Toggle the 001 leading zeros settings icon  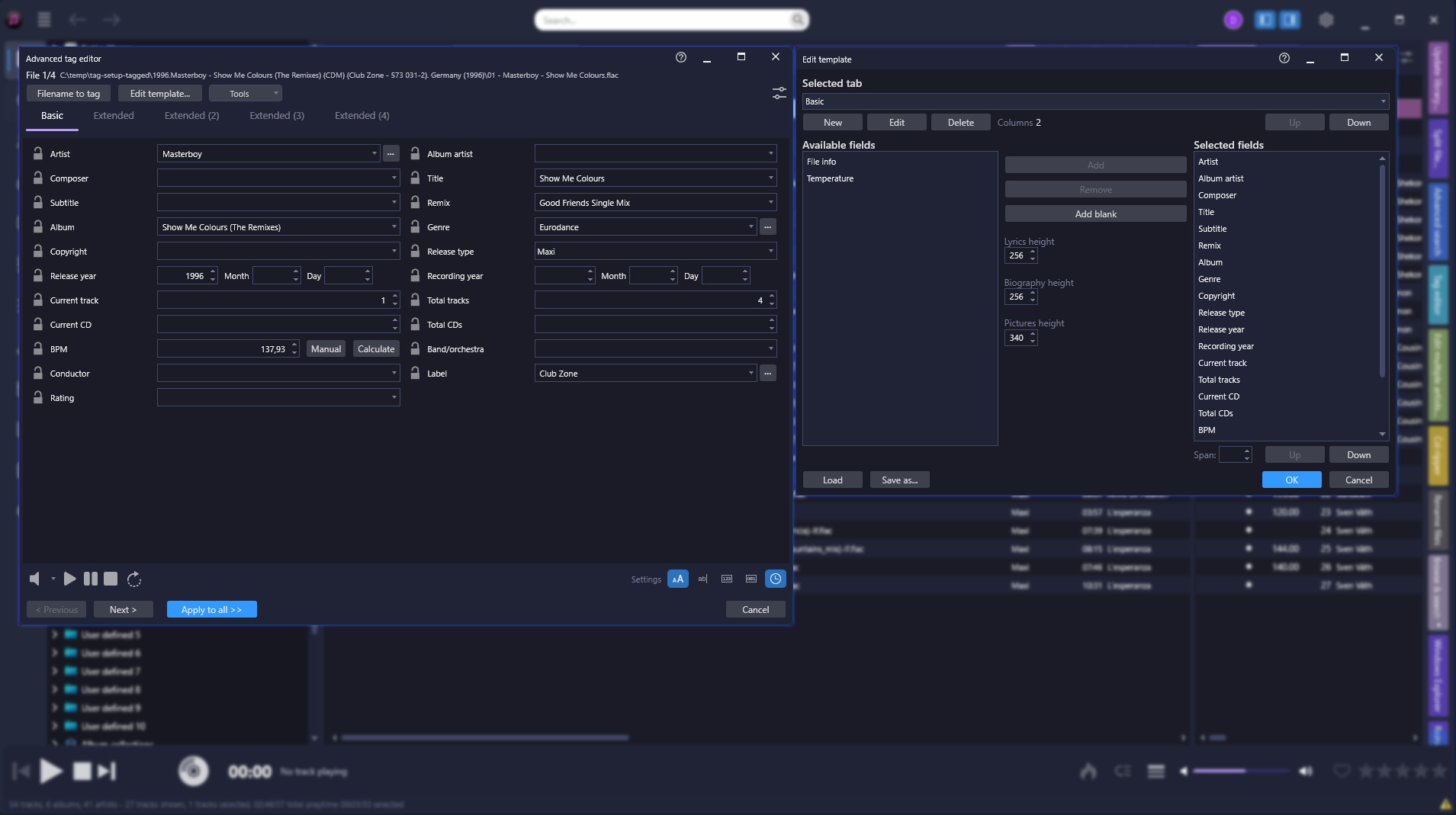pyautogui.click(x=751, y=579)
